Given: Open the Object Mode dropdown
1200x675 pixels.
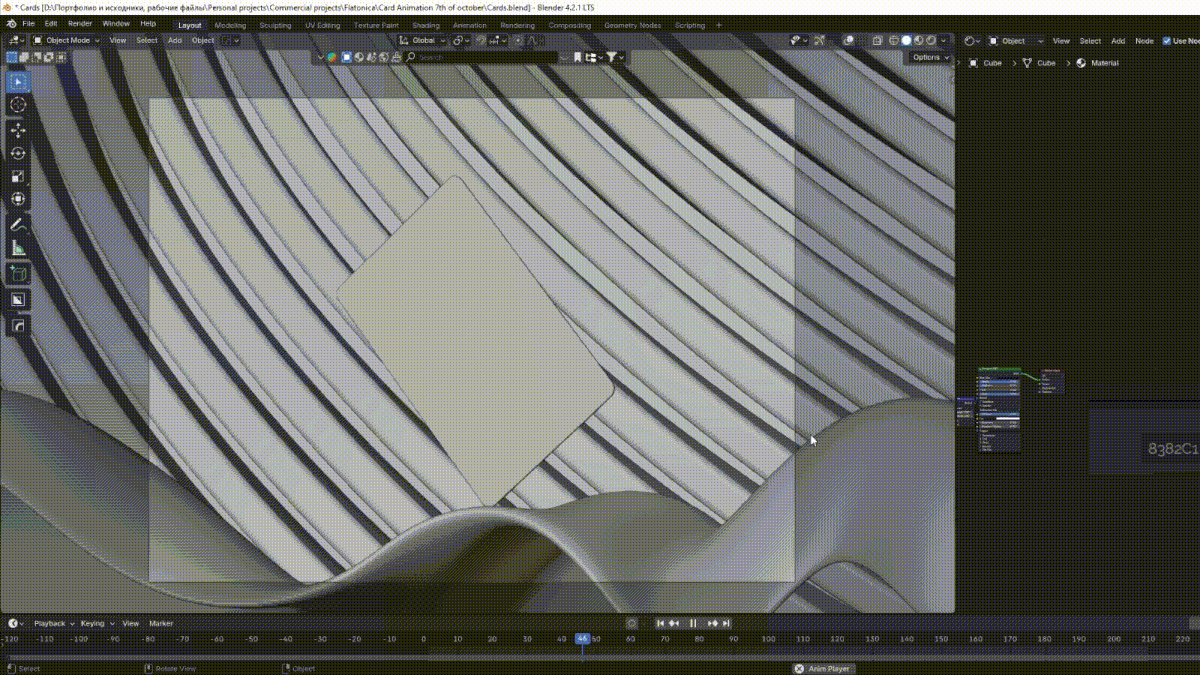Looking at the screenshot, I should pyautogui.click(x=67, y=41).
